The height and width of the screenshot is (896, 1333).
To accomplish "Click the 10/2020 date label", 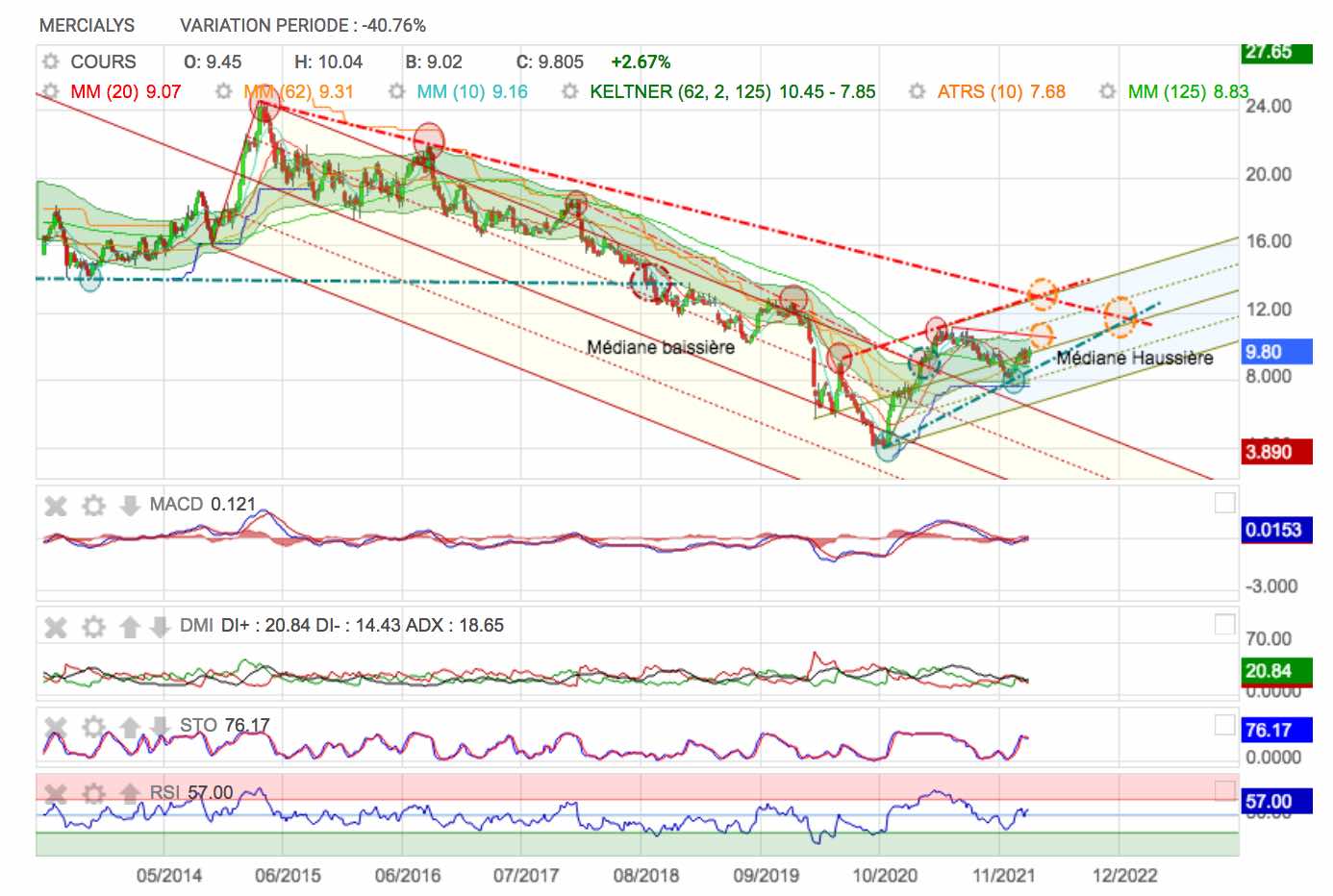I will coord(885,875).
